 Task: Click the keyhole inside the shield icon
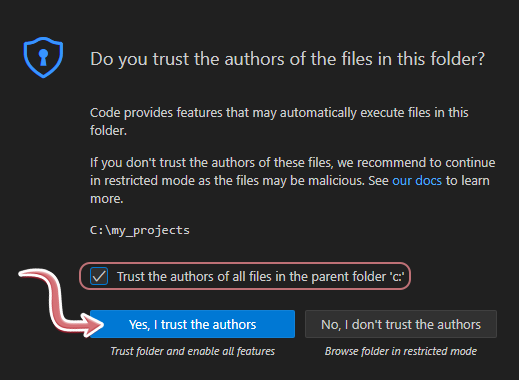(x=43, y=57)
